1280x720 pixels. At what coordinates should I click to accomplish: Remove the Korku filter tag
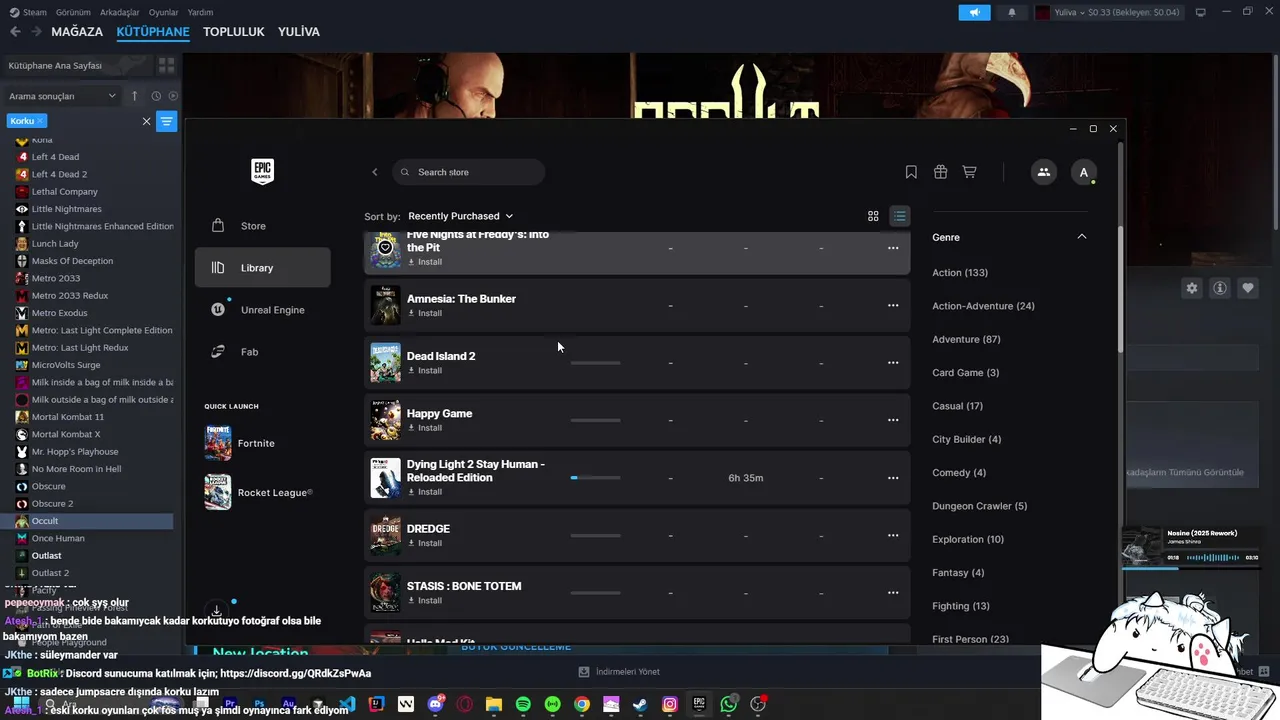[x=41, y=121]
